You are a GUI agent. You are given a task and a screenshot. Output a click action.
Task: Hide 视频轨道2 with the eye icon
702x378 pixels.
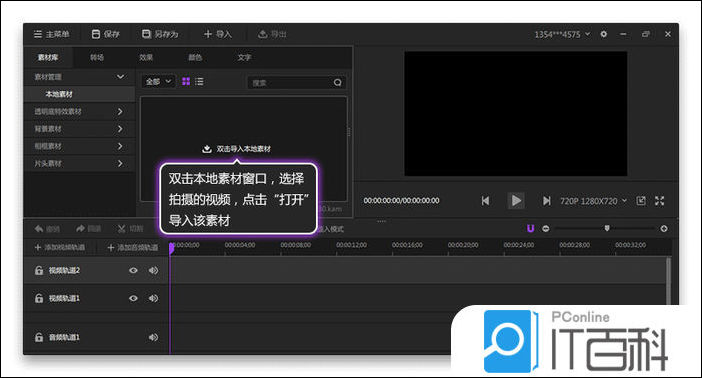tap(133, 271)
